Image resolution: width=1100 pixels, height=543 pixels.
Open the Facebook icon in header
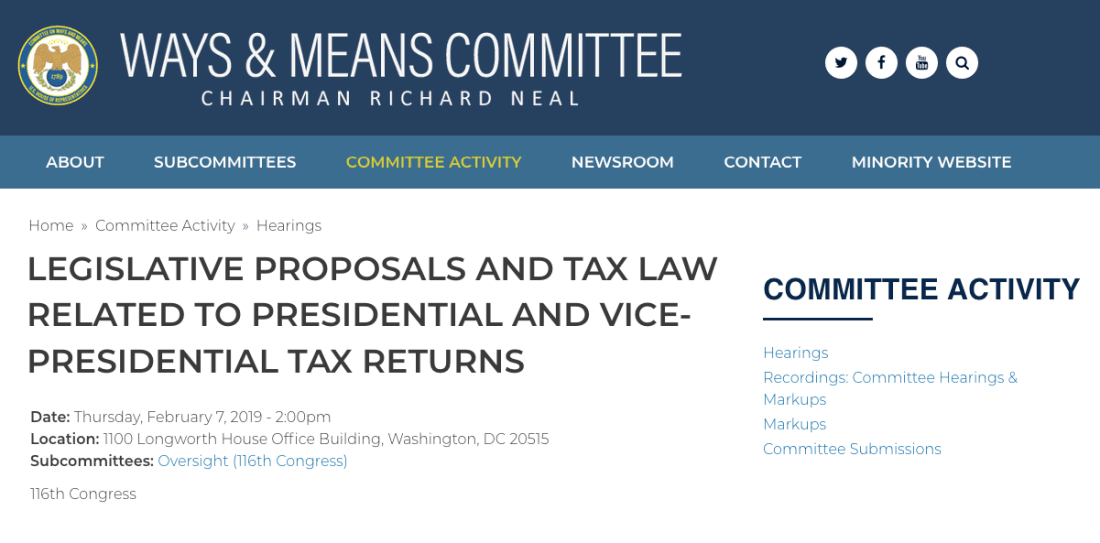point(881,63)
